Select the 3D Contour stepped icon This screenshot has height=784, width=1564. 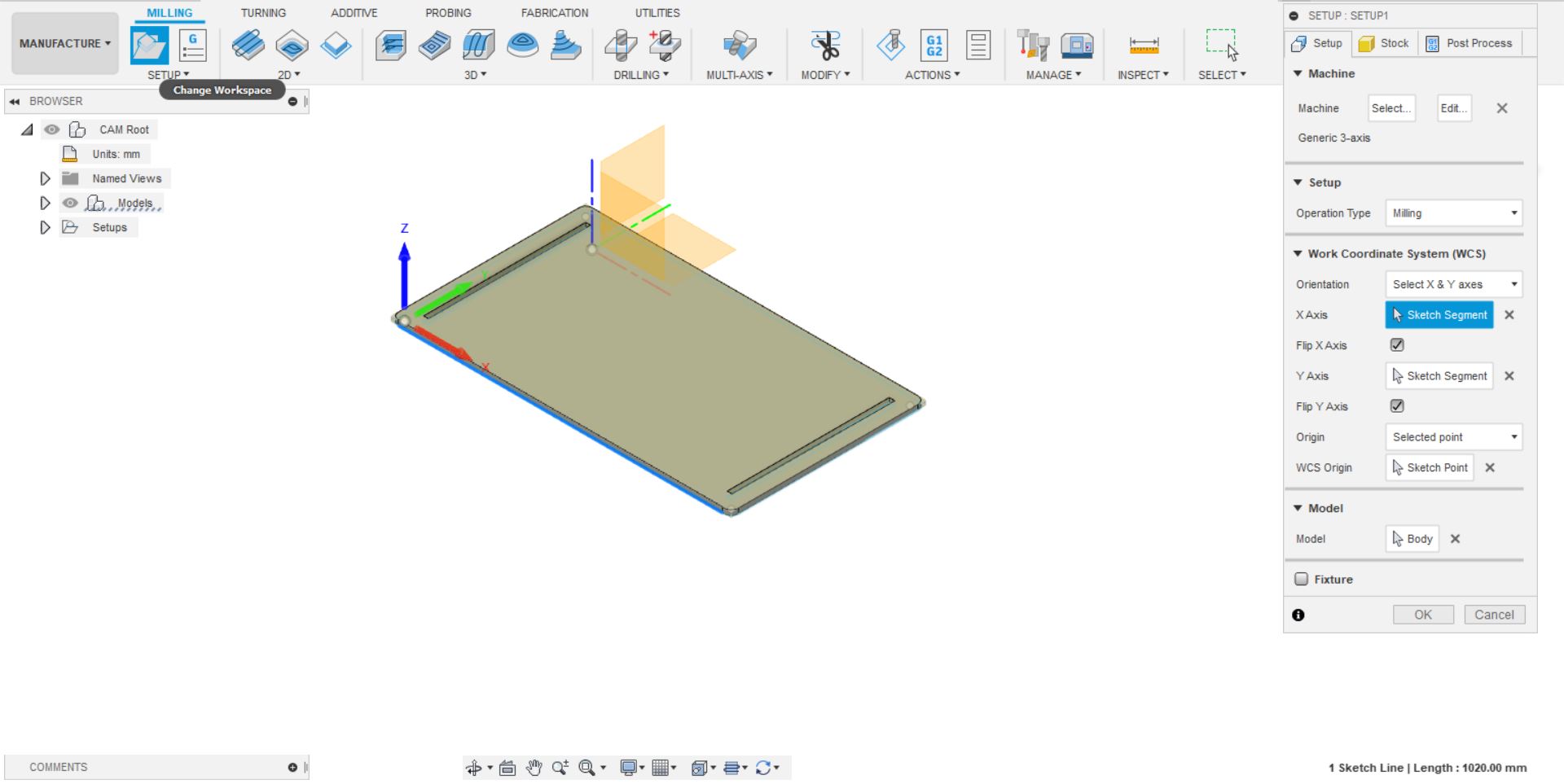coord(566,46)
